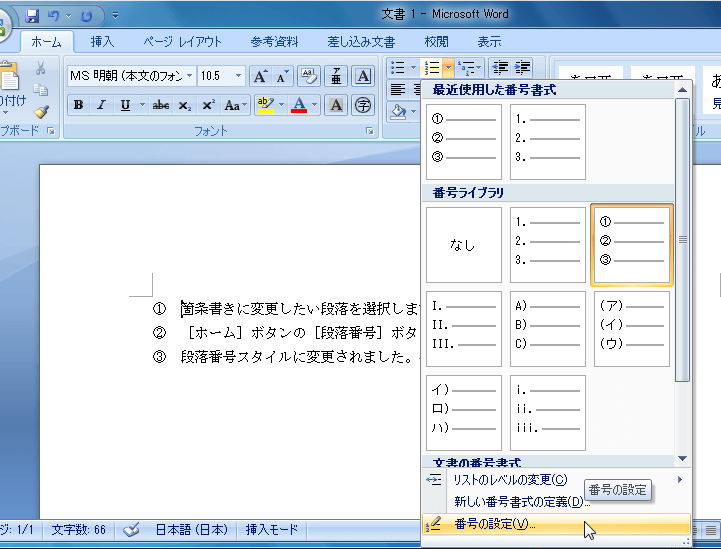Switch to the ページ レイアウト tab
Viewport: 721px width, 549px height.
tap(182, 42)
